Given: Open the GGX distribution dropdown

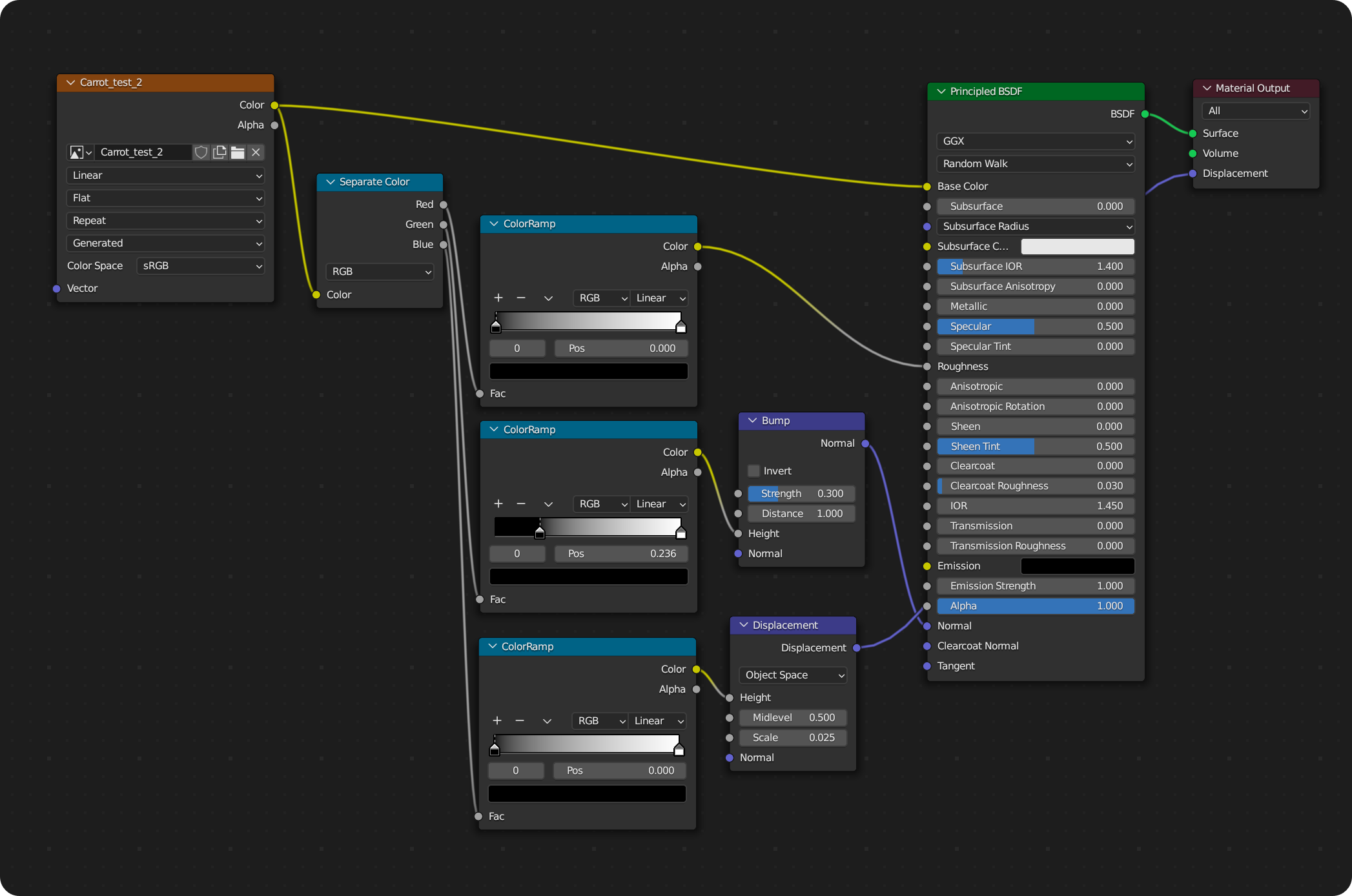Looking at the screenshot, I should [x=1035, y=141].
